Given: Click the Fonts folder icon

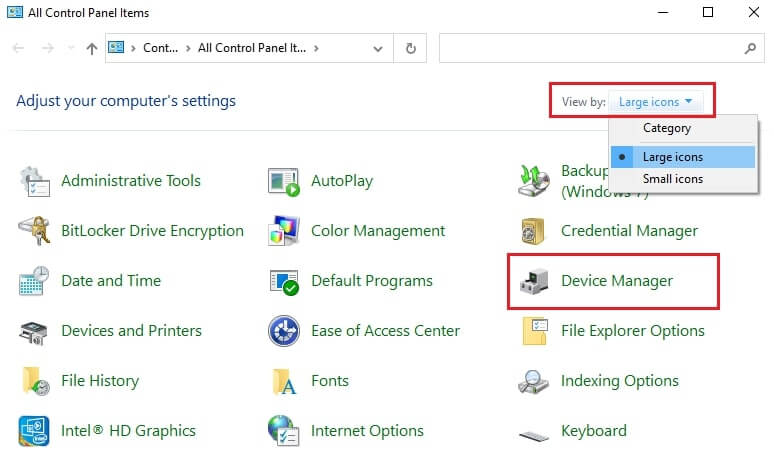Looking at the screenshot, I should click(284, 381).
